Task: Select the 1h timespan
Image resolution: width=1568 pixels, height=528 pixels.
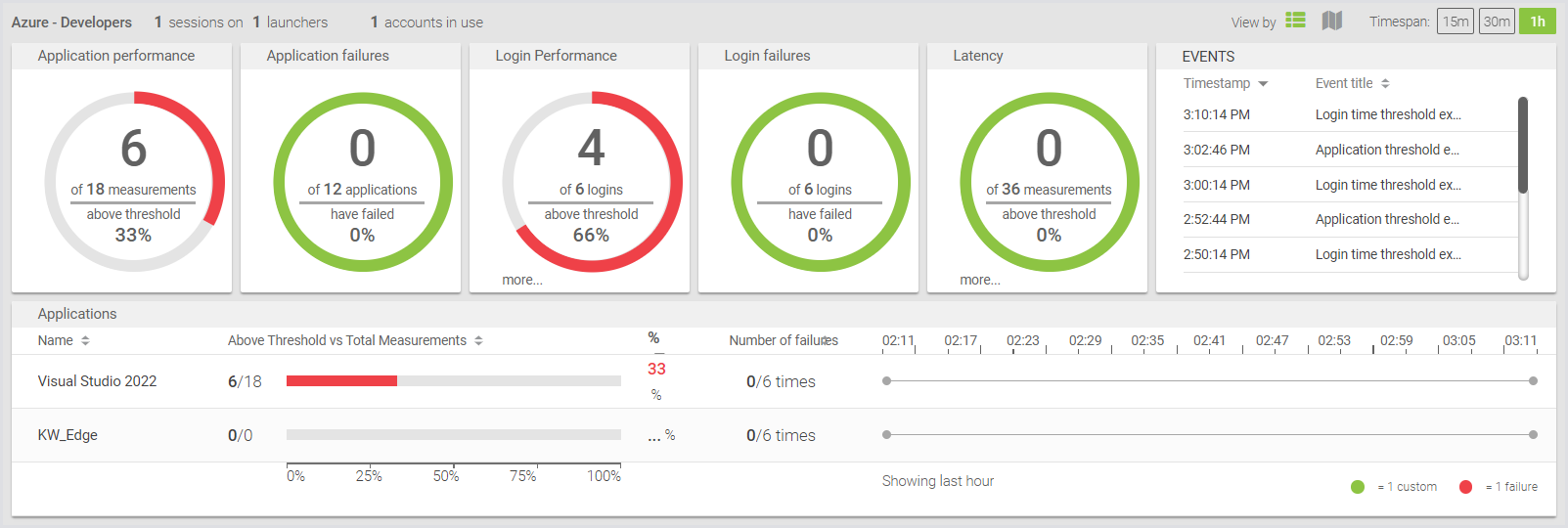Action: pos(1537,22)
